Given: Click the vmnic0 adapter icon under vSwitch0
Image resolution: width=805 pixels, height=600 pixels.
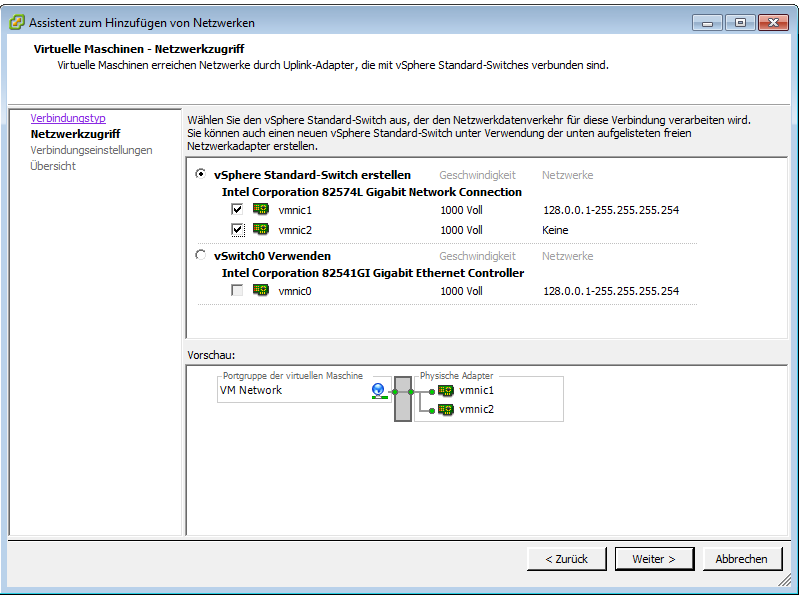Looking at the screenshot, I should coord(260,291).
